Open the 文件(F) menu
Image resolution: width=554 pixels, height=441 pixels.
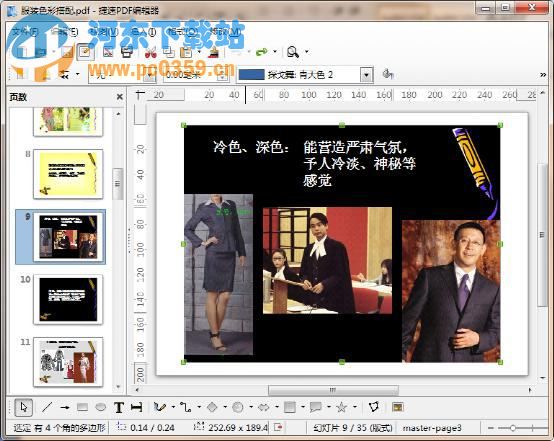(x=24, y=32)
